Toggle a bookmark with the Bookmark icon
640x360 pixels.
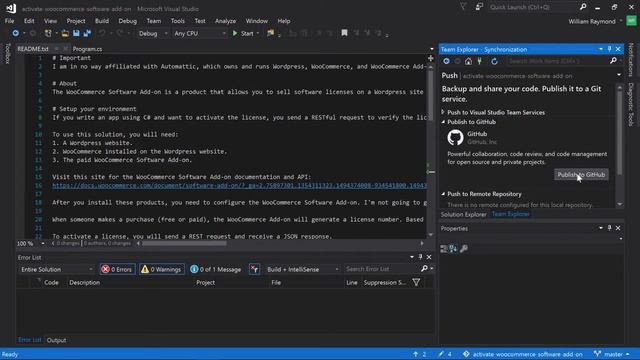click(x=344, y=33)
